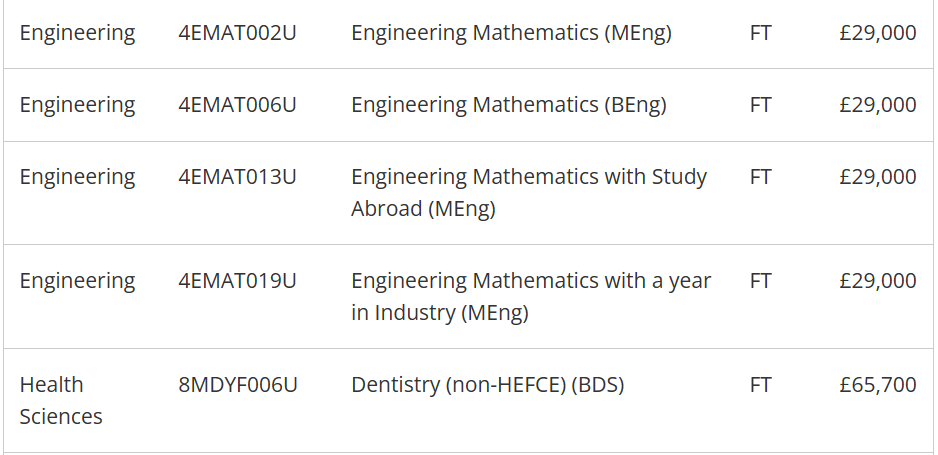Click the FT cell in the Dentistry row

pyautogui.click(x=760, y=385)
